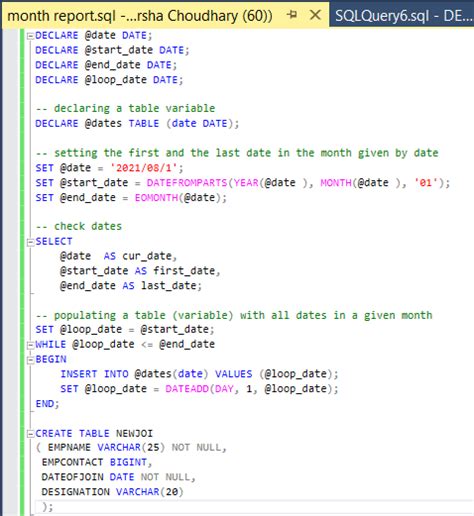Select the month report.sql tab

[x=140, y=15]
